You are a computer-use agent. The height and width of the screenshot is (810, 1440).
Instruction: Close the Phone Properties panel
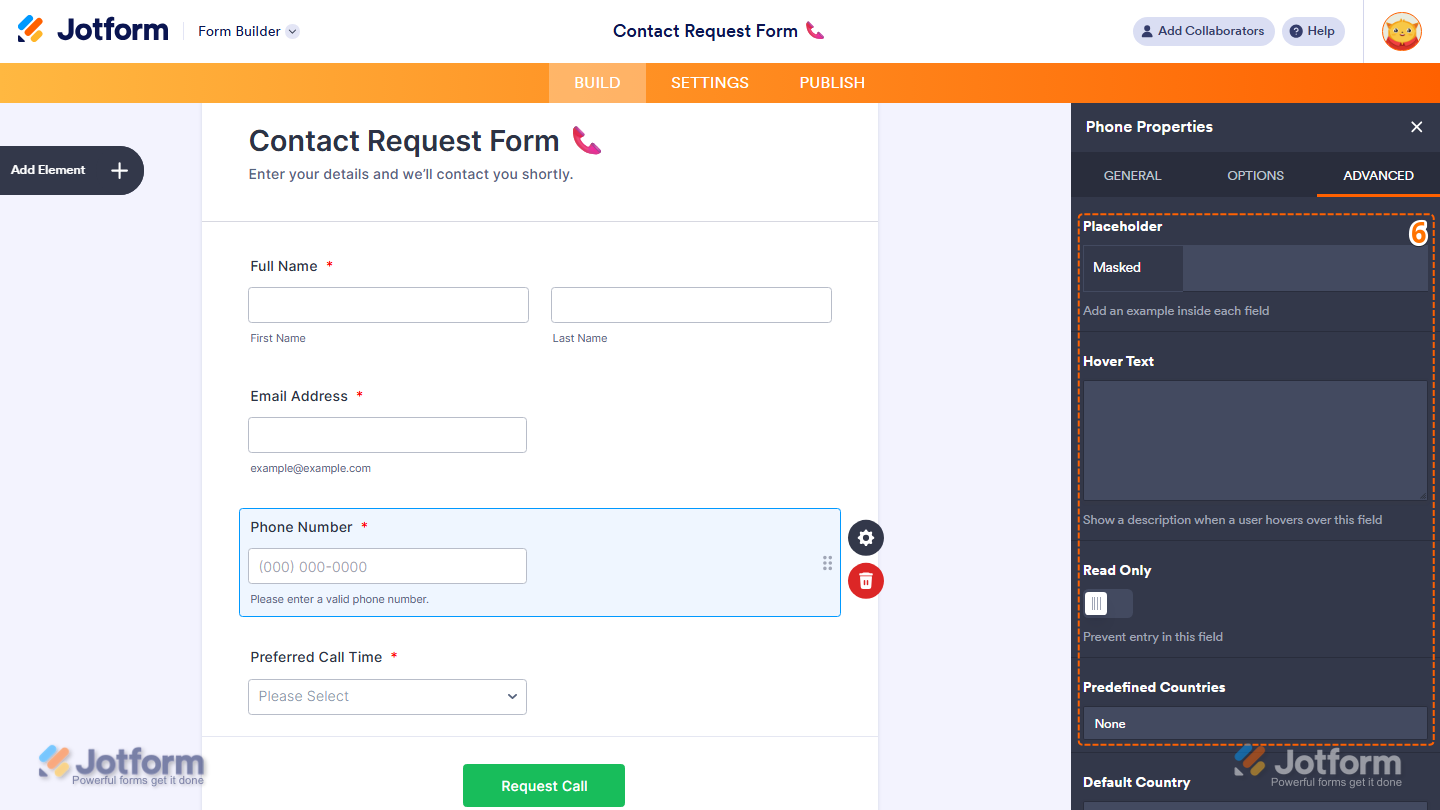[x=1417, y=127]
